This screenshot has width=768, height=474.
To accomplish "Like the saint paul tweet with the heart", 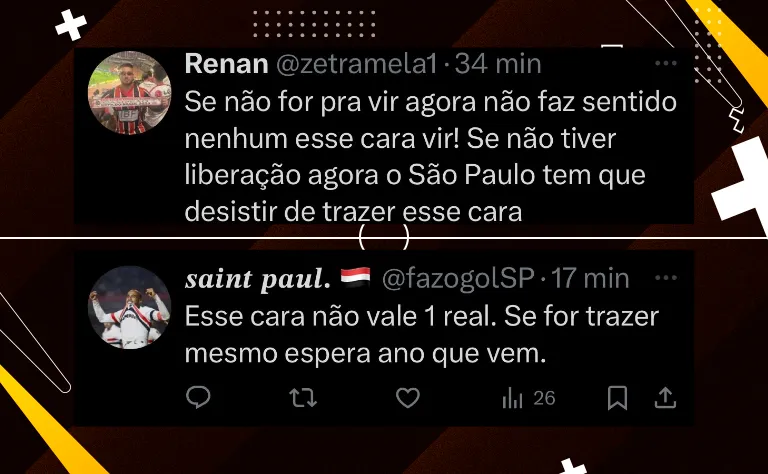I will coord(408,398).
